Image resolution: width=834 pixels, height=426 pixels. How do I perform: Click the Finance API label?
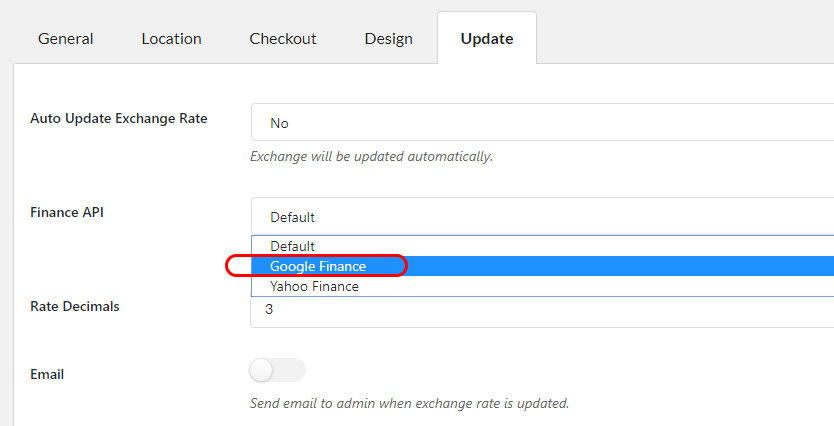pos(67,212)
